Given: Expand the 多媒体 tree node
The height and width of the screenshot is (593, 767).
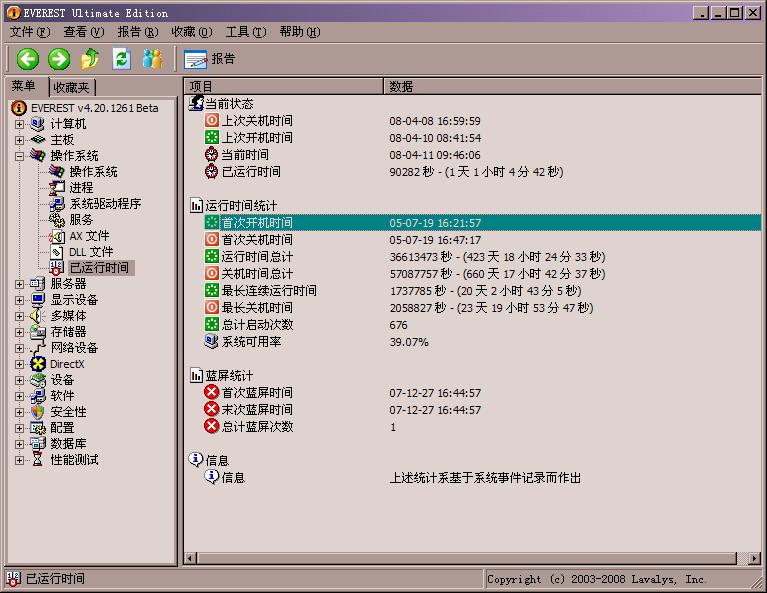Looking at the screenshot, I should point(19,316).
